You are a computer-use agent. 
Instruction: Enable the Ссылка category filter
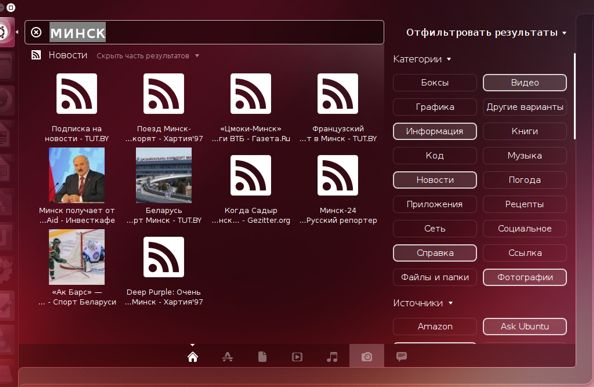[525, 253]
